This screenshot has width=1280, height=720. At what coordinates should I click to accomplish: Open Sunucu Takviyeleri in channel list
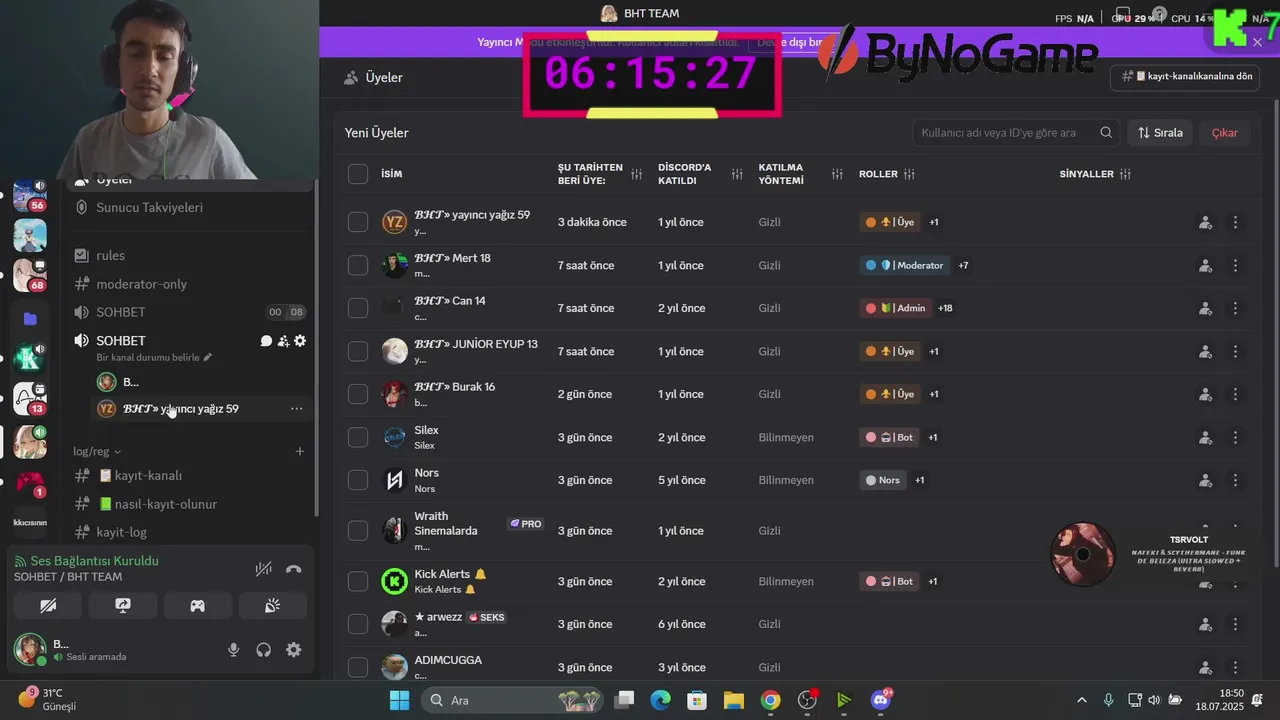point(190,207)
